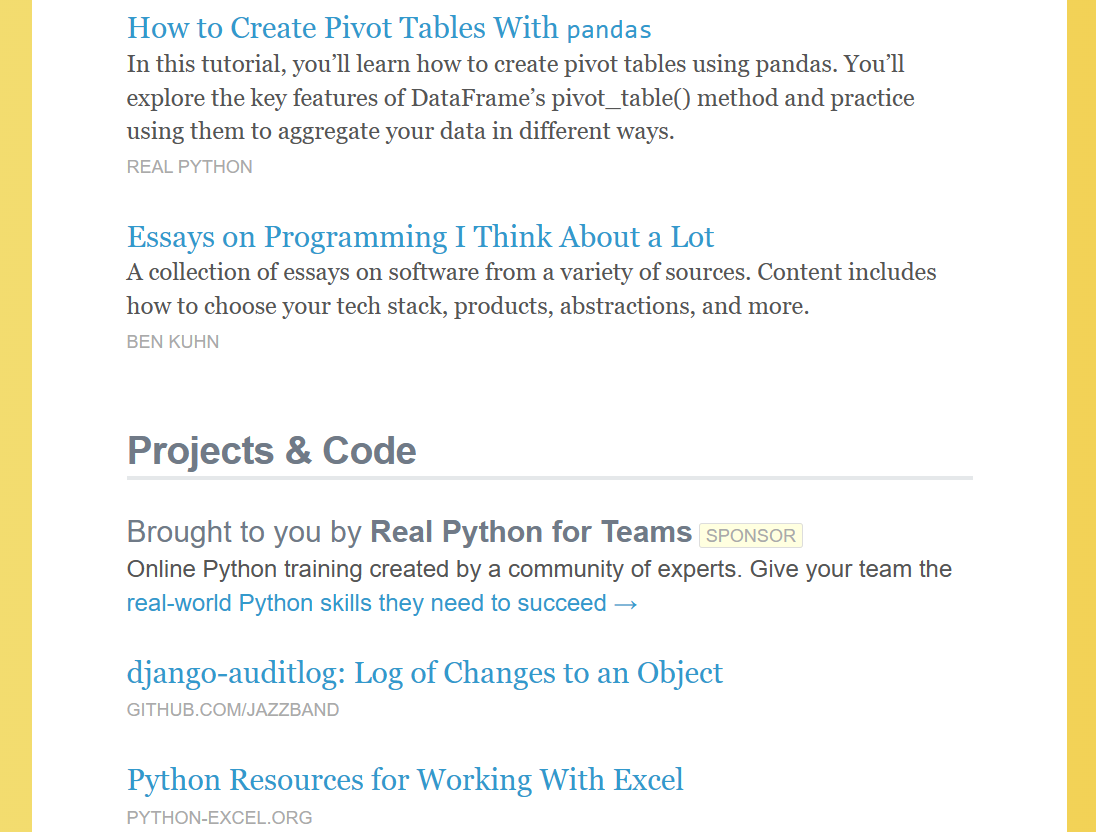Click 'Brought to you by' text
Viewport: 1096px width, 832px height.
244,531
